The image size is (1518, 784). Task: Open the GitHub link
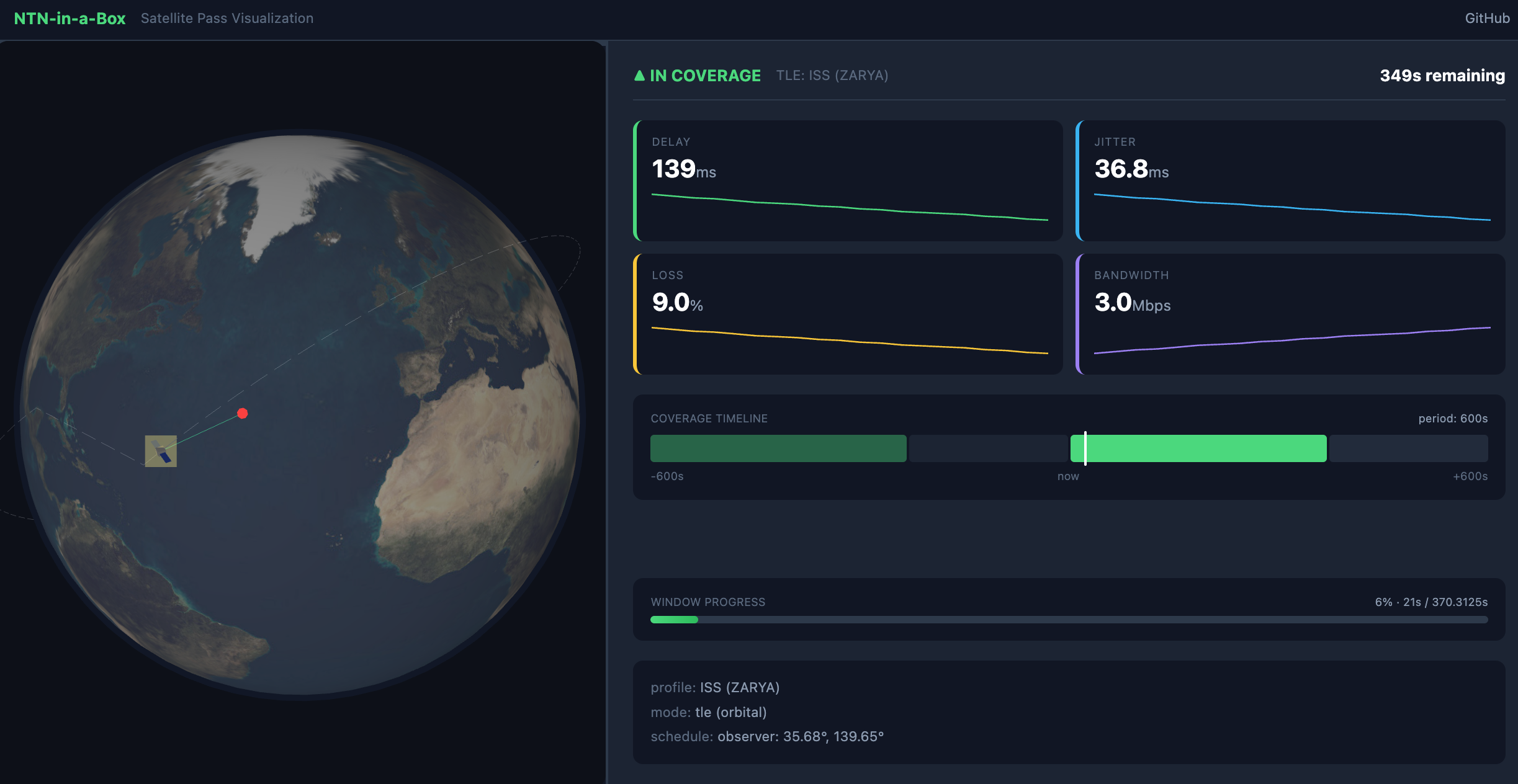[1487, 19]
